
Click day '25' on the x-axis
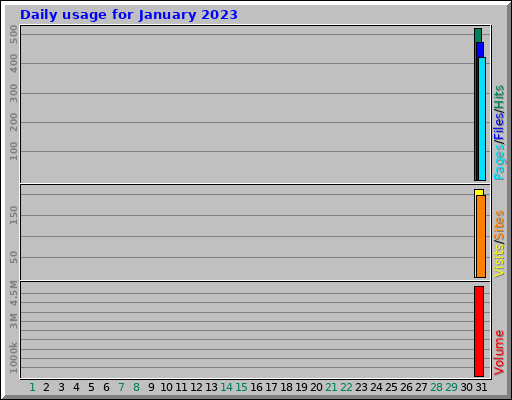tap(391, 387)
